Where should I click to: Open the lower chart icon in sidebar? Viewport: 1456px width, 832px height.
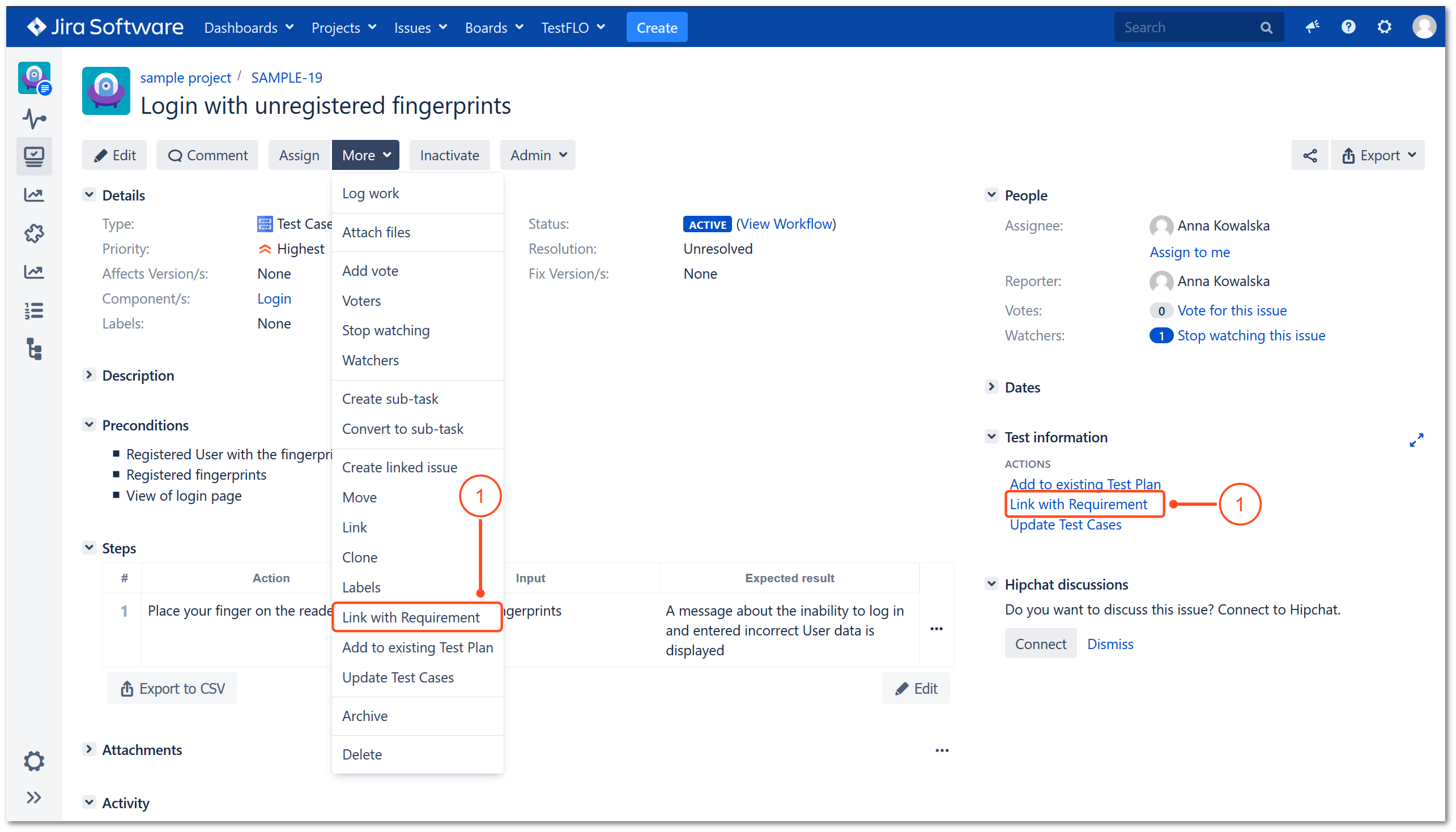(35, 272)
